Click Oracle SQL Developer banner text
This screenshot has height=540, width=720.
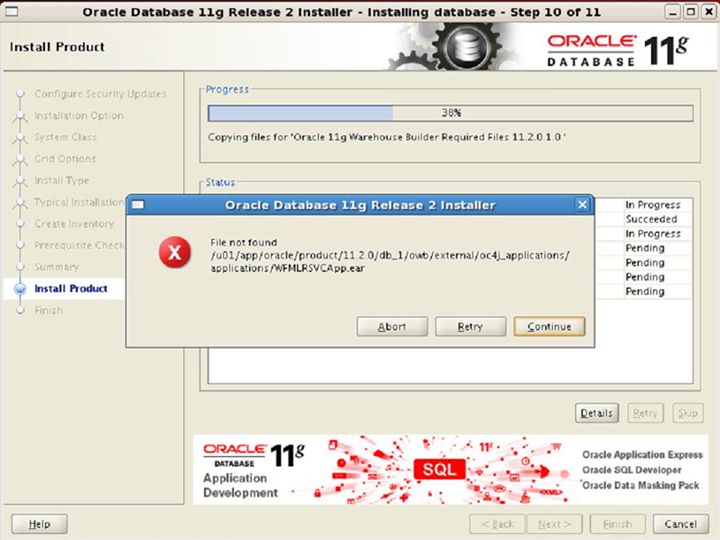pos(632,470)
